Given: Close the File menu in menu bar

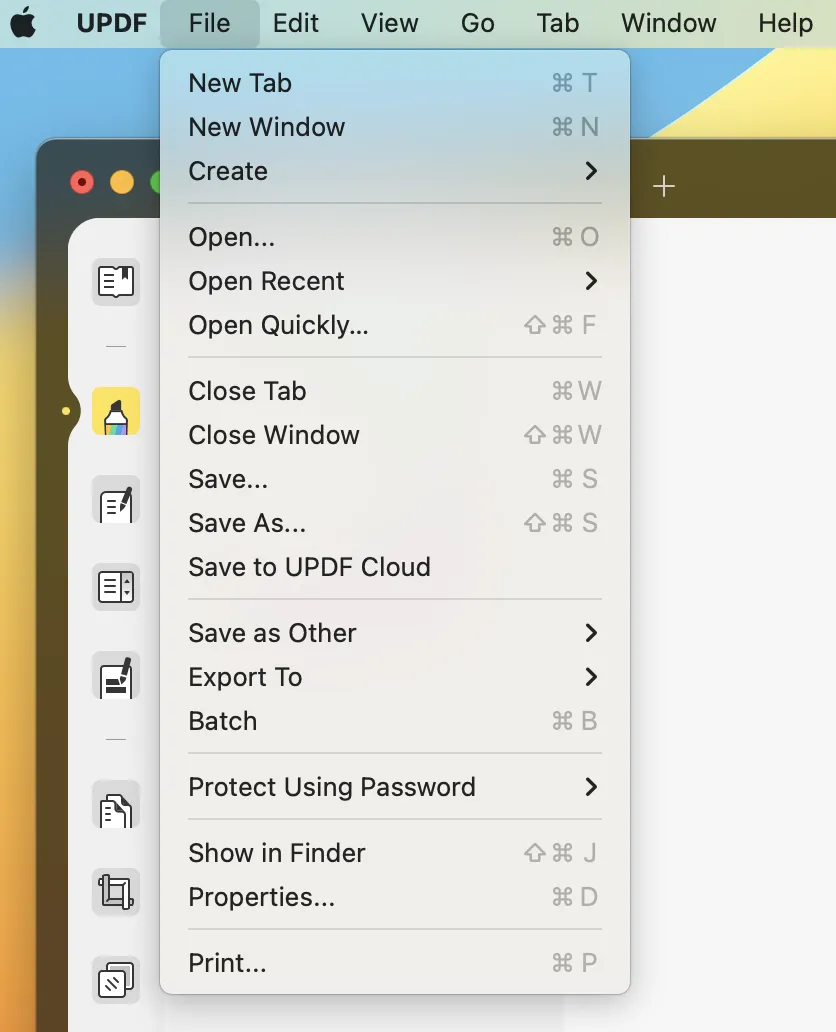Looking at the screenshot, I should 209,23.
